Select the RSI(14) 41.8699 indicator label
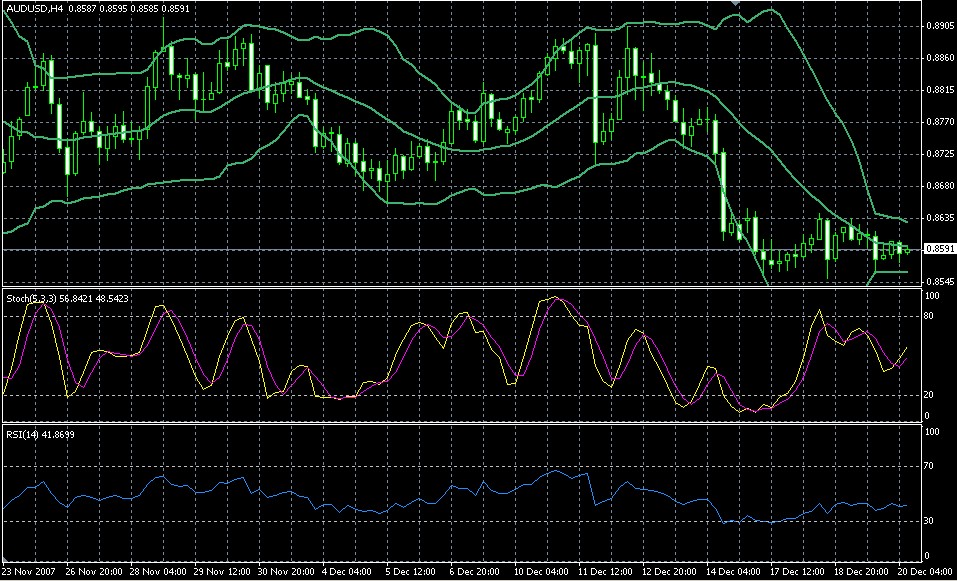The image size is (957, 581). pos(40,435)
